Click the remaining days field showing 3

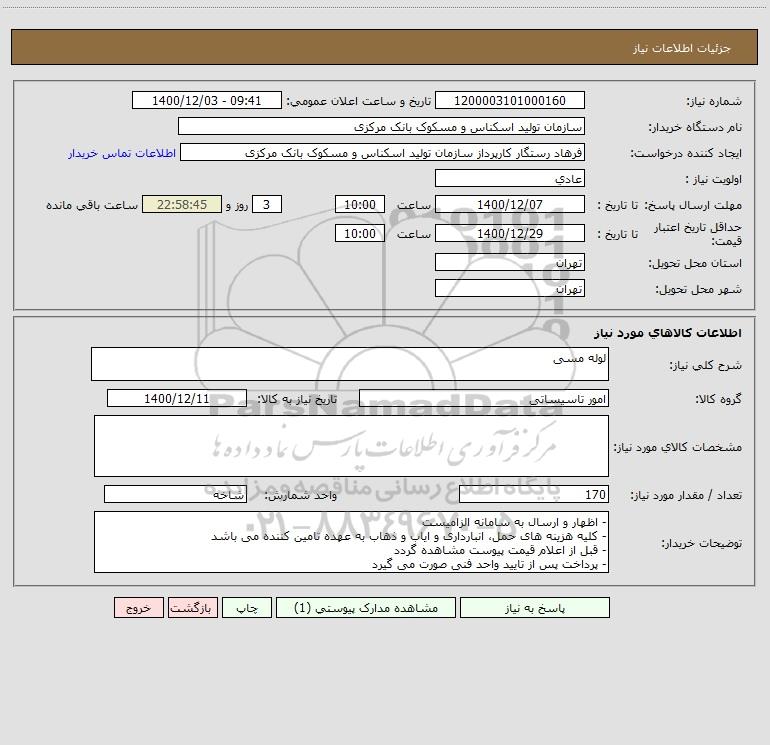coord(267,204)
